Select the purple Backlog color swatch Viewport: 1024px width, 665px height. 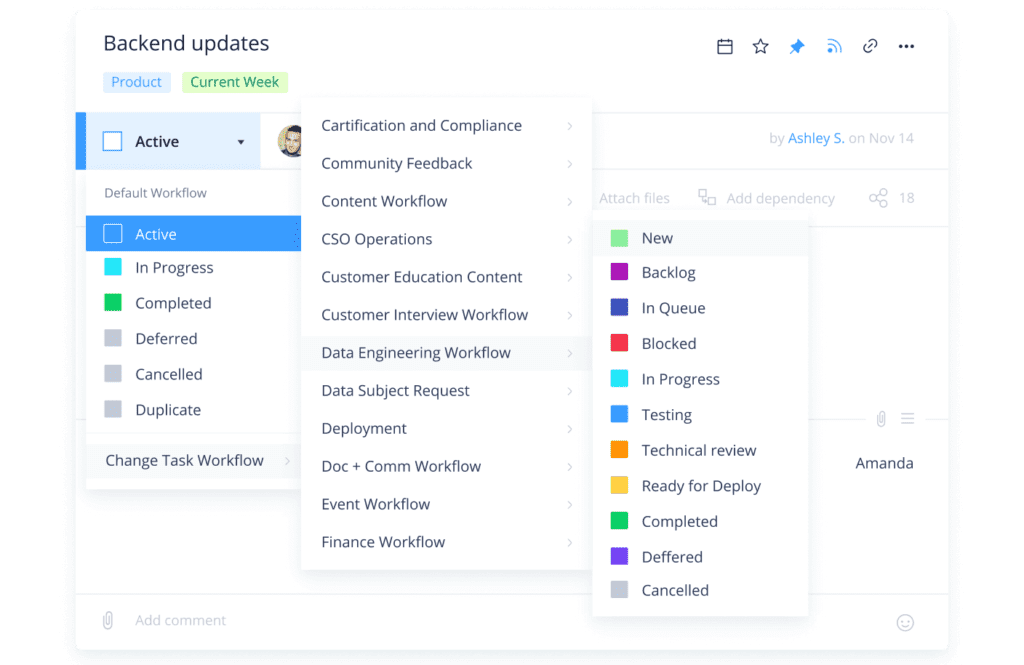(x=619, y=272)
